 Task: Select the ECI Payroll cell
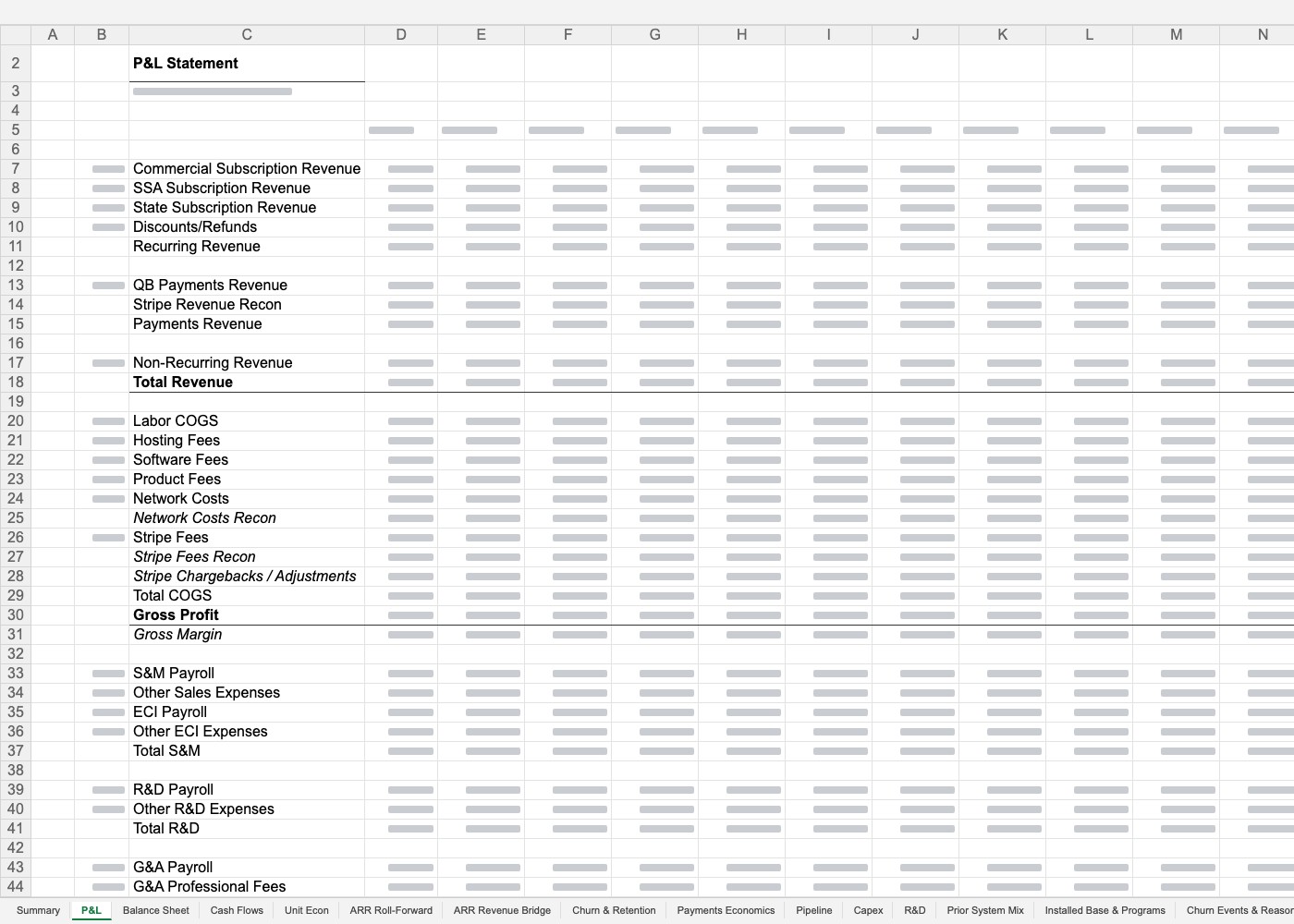247,712
